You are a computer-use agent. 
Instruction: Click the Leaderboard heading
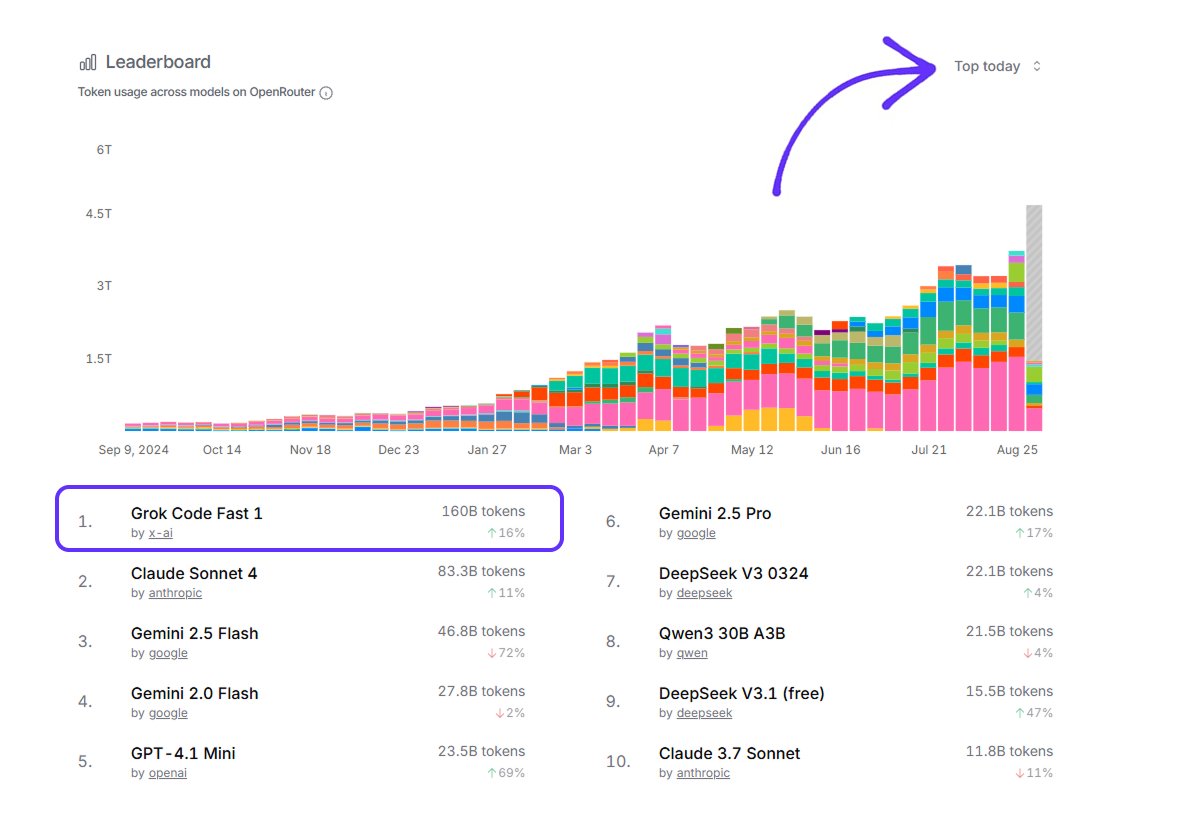tap(158, 62)
